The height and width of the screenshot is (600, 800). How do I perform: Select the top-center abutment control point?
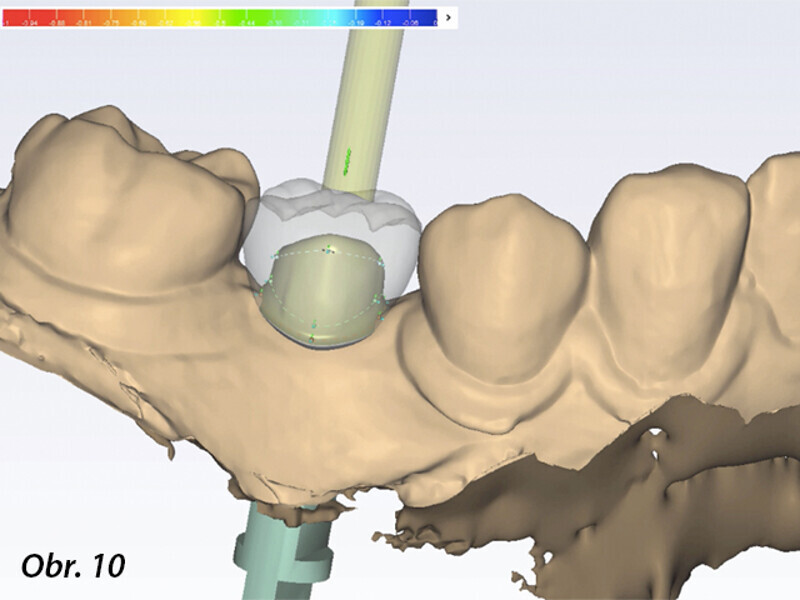326,248
